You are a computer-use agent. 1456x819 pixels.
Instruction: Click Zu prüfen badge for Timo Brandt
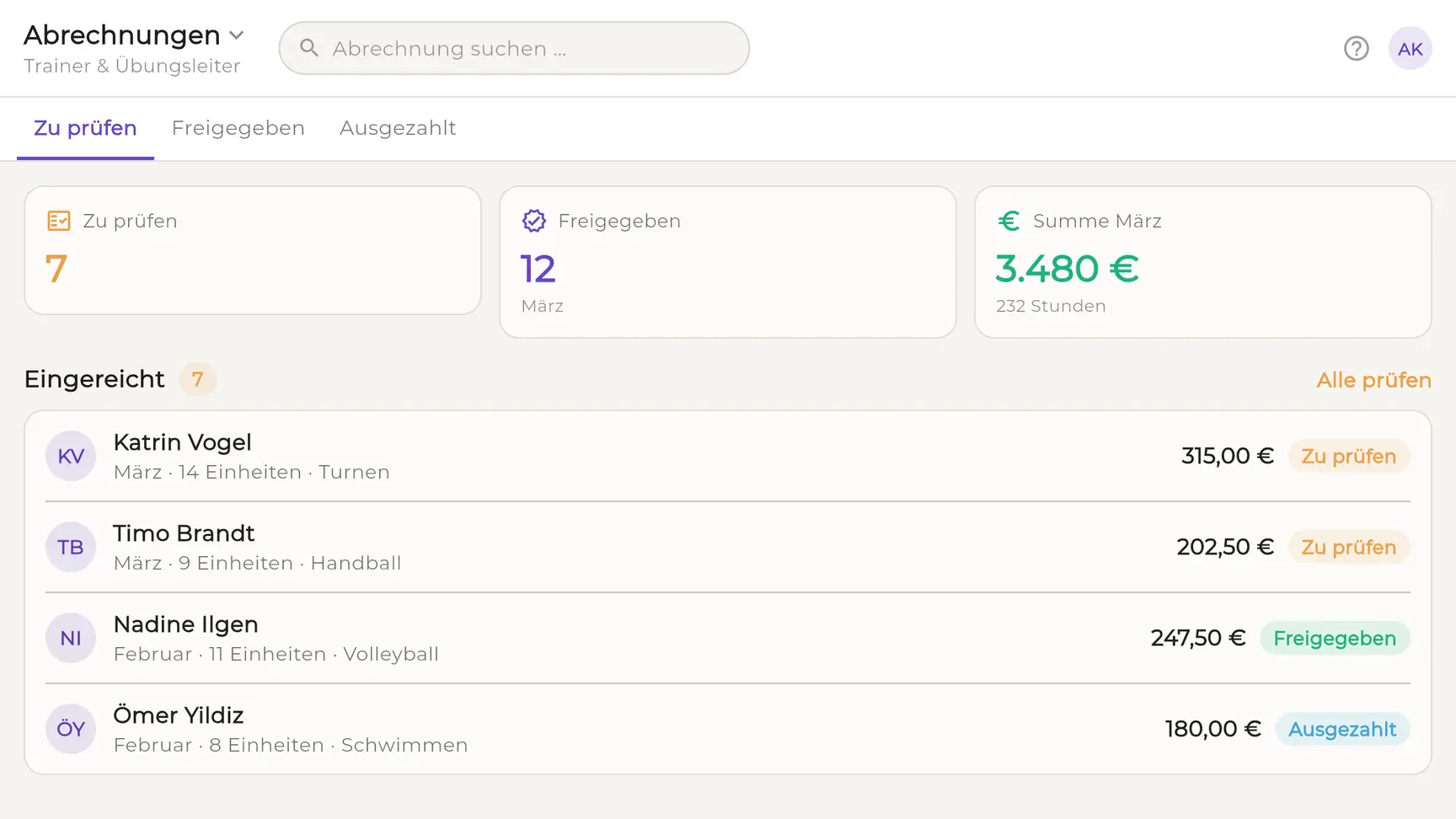click(1349, 547)
